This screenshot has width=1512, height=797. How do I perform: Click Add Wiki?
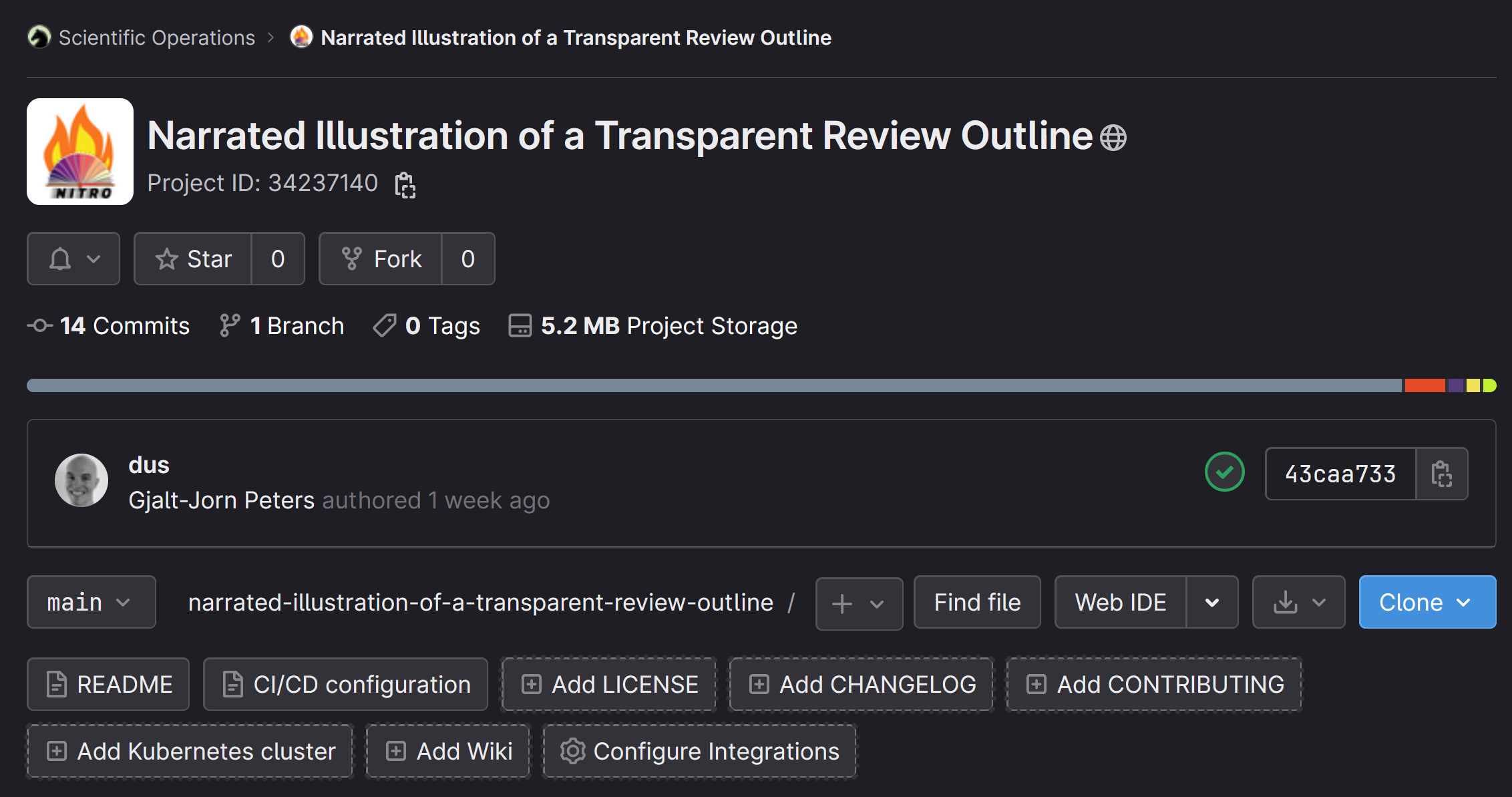[x=448, y=751]
